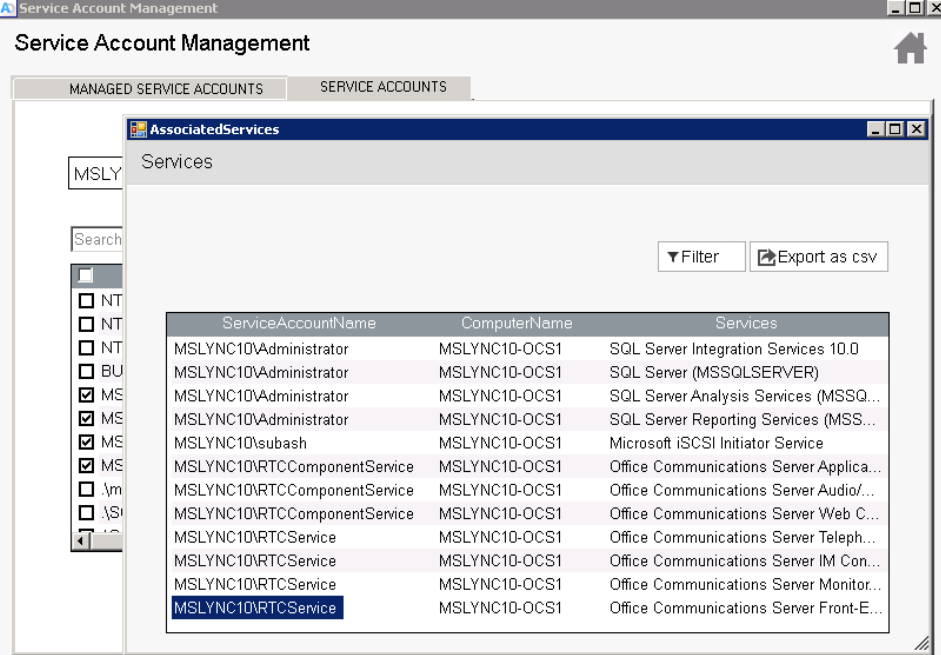Viewport: 941px width, 655px height.
Task: Click the AssociatedServices window title icon
Action: [138, 129]
